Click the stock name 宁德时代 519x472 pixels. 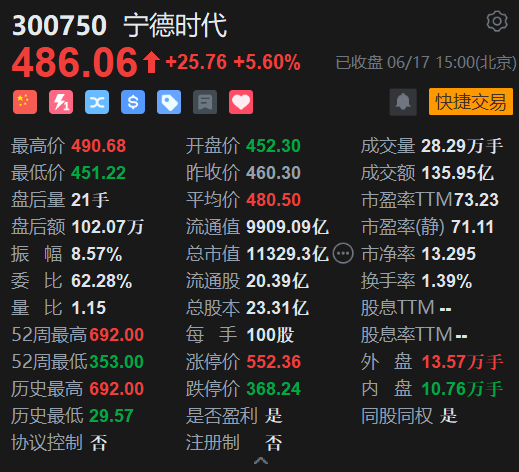coord(175,25)
